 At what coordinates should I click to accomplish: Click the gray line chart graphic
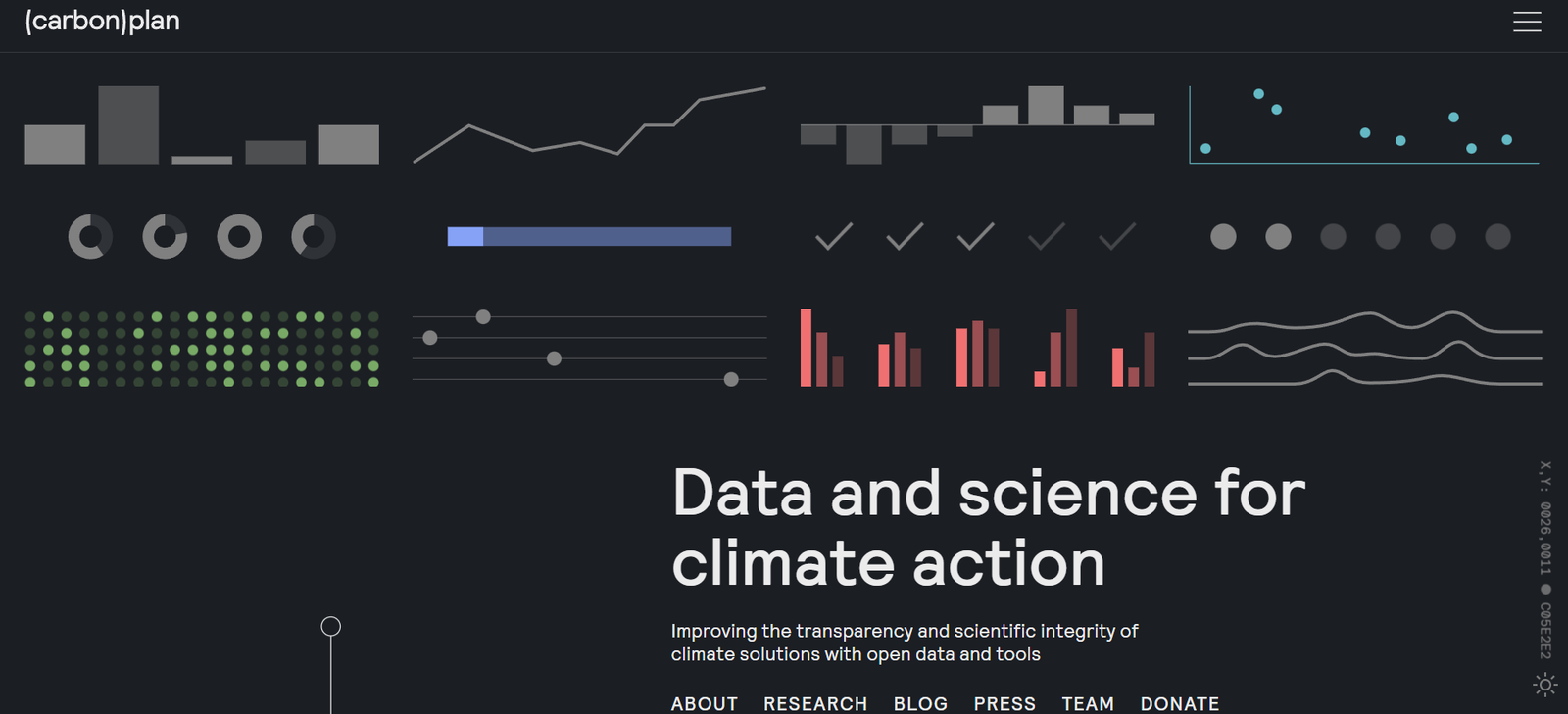pos(589,124)
